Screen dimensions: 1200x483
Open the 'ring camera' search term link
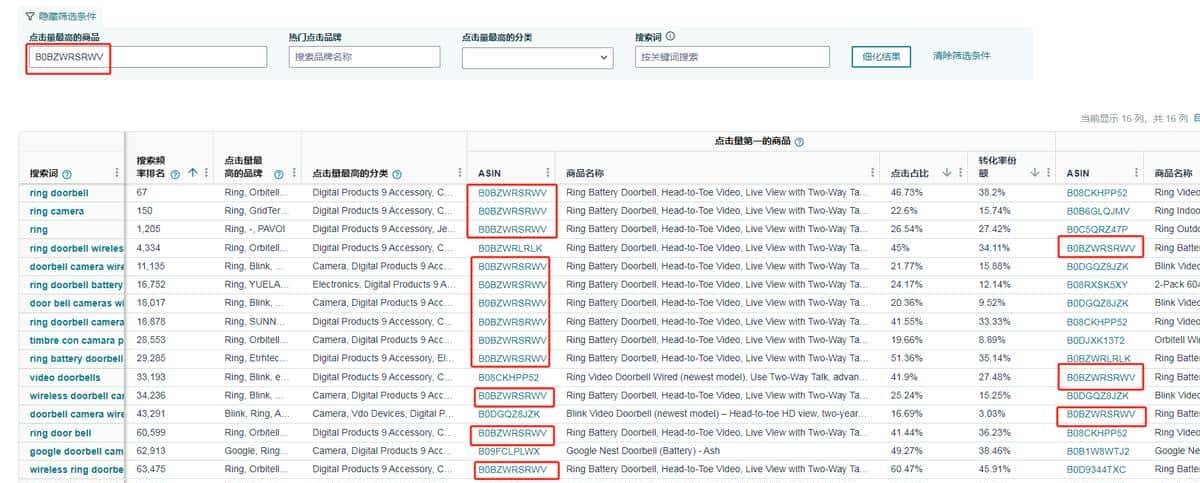pyautogui.click(x=57, y=211)
